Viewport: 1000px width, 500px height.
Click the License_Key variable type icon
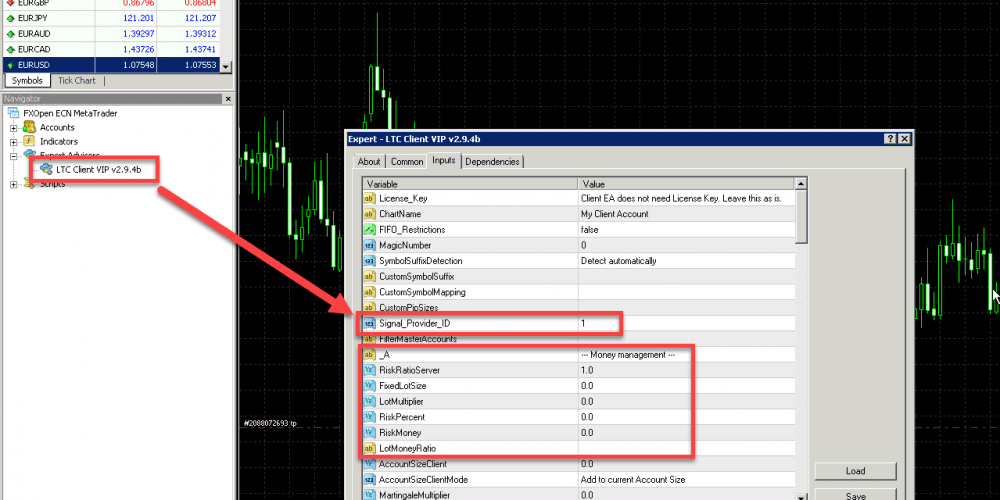coord(370,198)
